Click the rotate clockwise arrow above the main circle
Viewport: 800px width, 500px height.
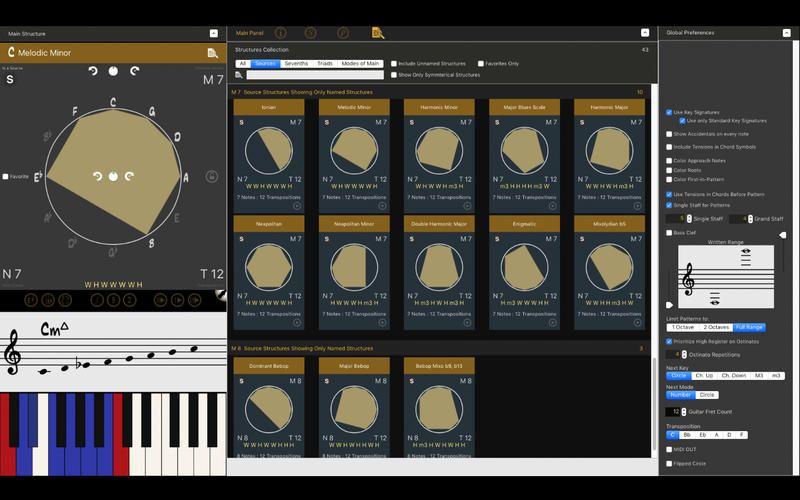[132, 71]
